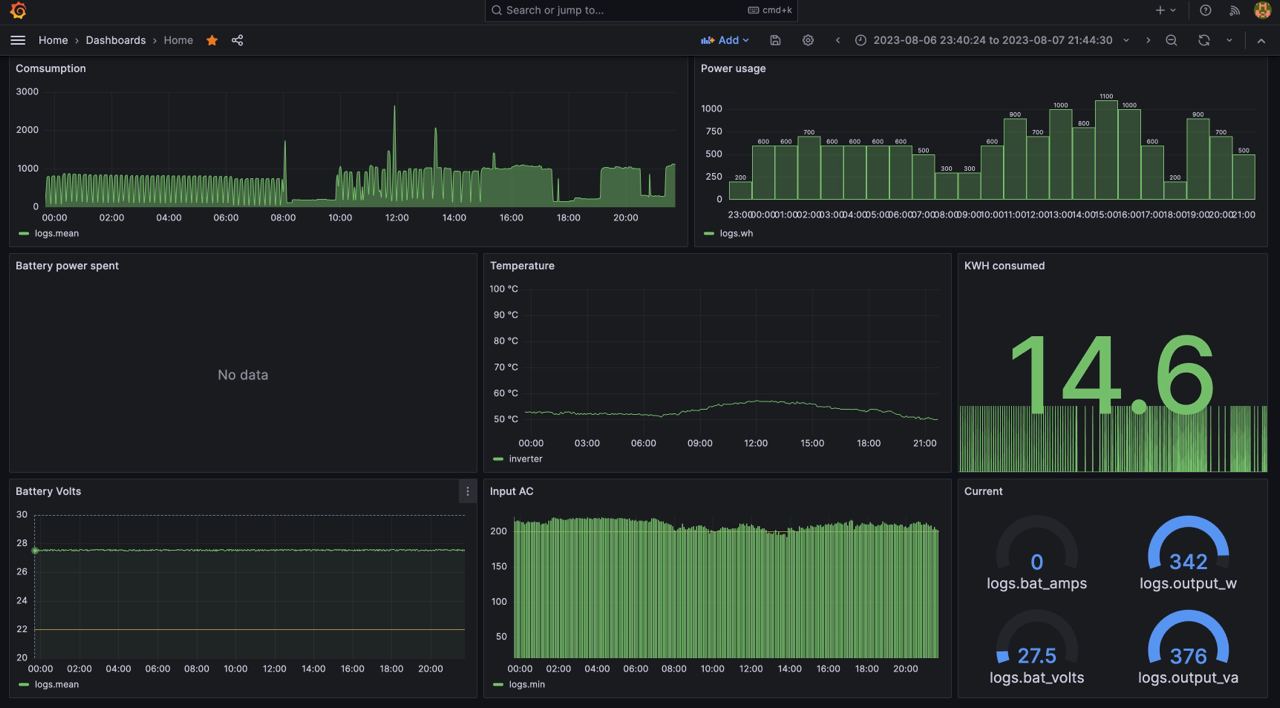The width and height of the screenshot is (1280, 708).
Task: Go to Home breadcrumb link beside the menu
Action: [x=53, y=40]
